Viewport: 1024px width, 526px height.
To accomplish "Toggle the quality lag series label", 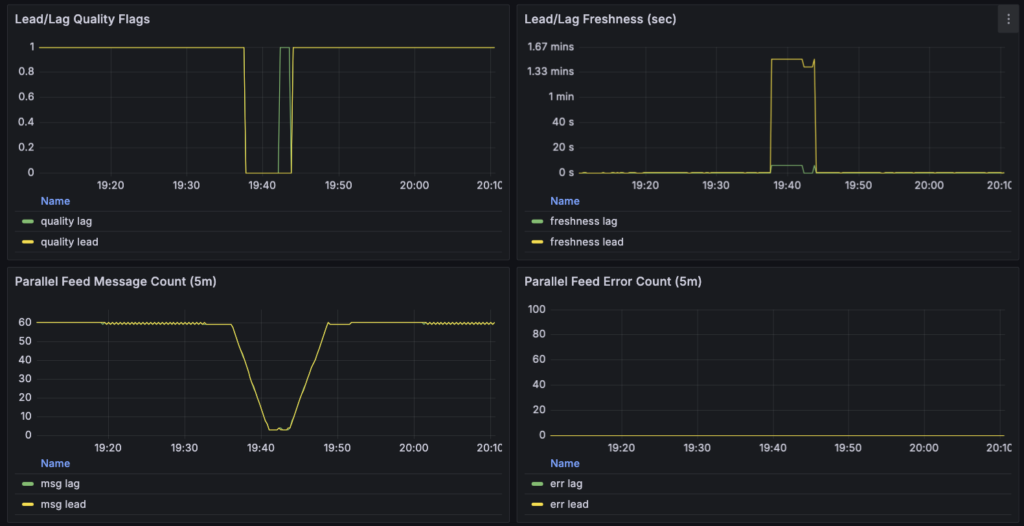I will 67,221.
